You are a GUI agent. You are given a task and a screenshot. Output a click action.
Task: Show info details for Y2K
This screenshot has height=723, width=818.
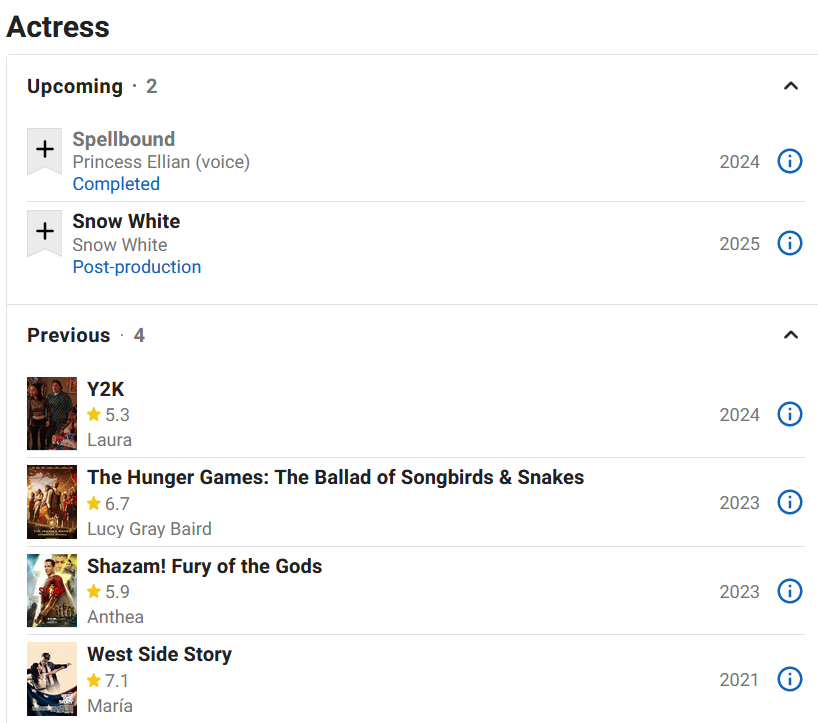click(789, 415)
